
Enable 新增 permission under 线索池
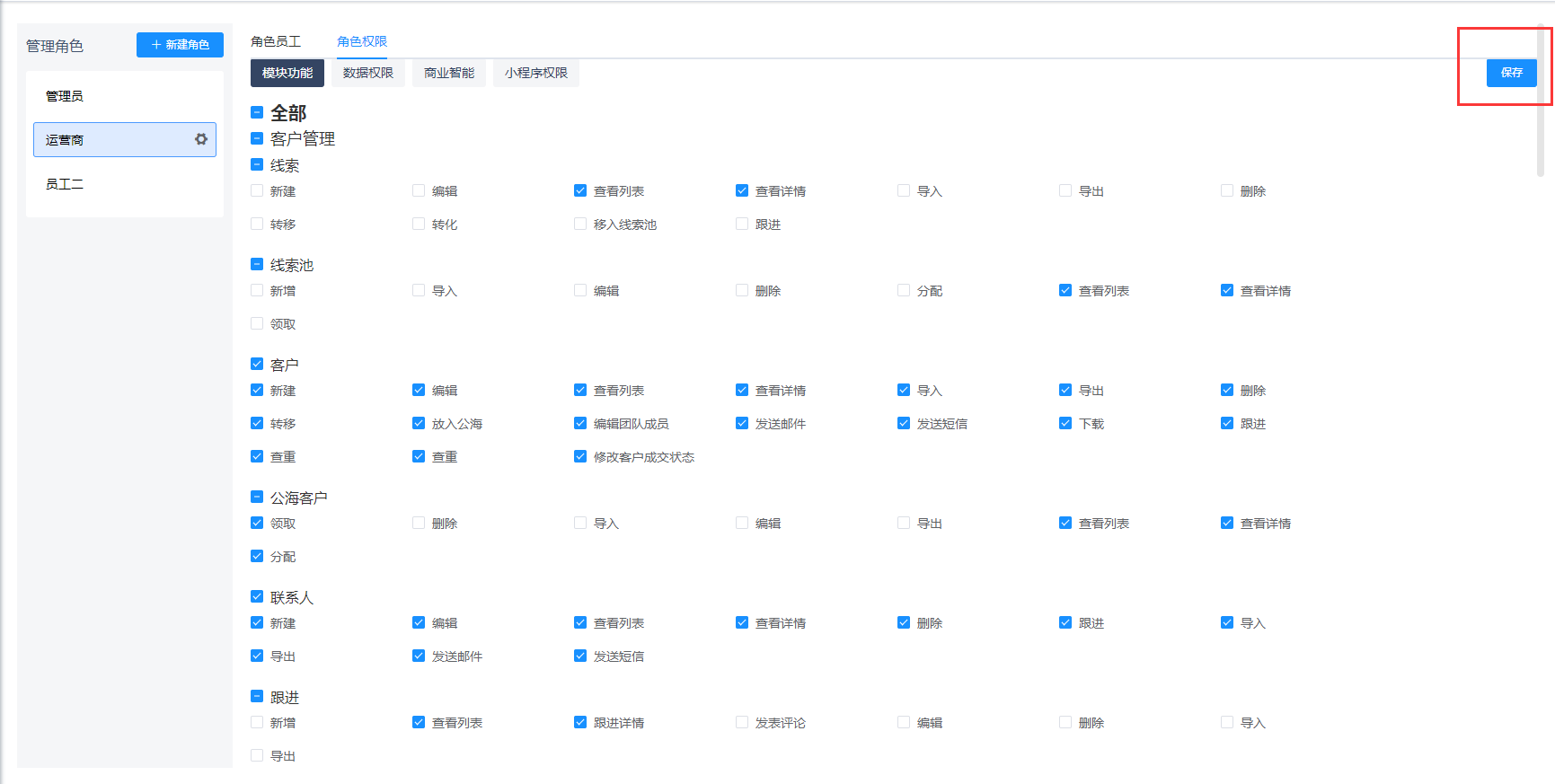[x=257, y=291]
